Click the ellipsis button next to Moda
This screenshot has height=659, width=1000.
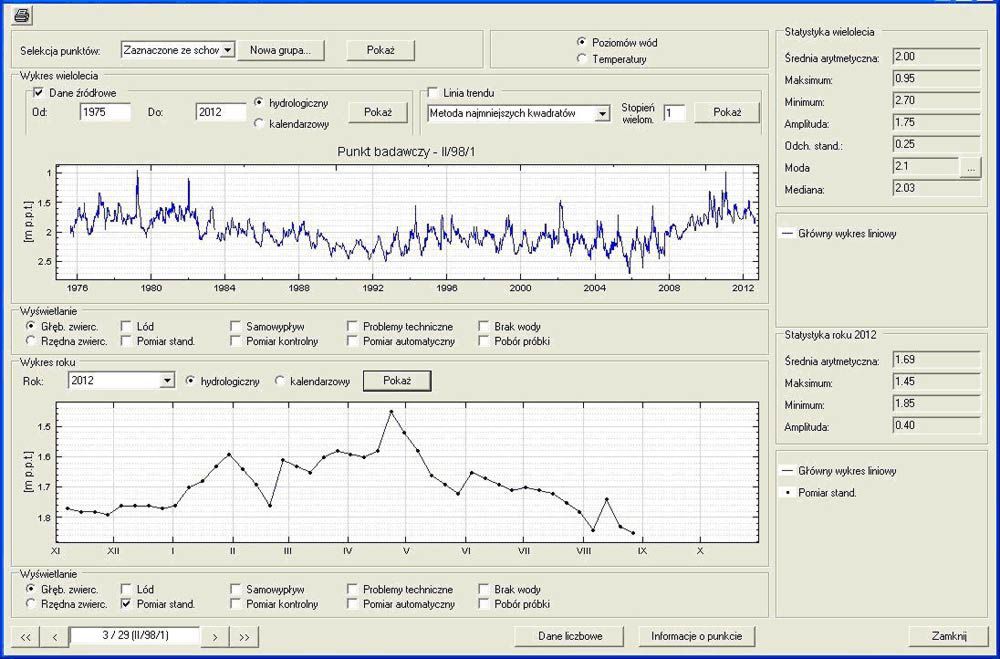[971, 168]
